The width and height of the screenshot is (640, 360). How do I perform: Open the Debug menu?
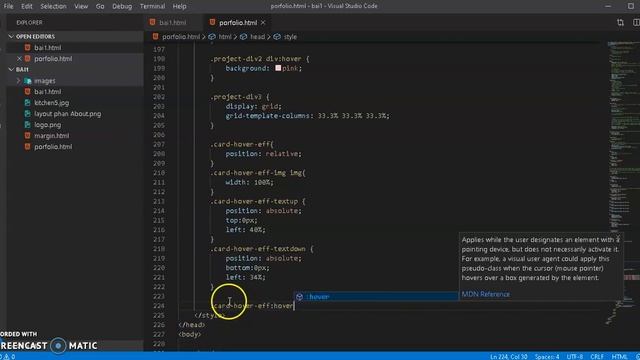pyautogui.click(x=122, y=6)
